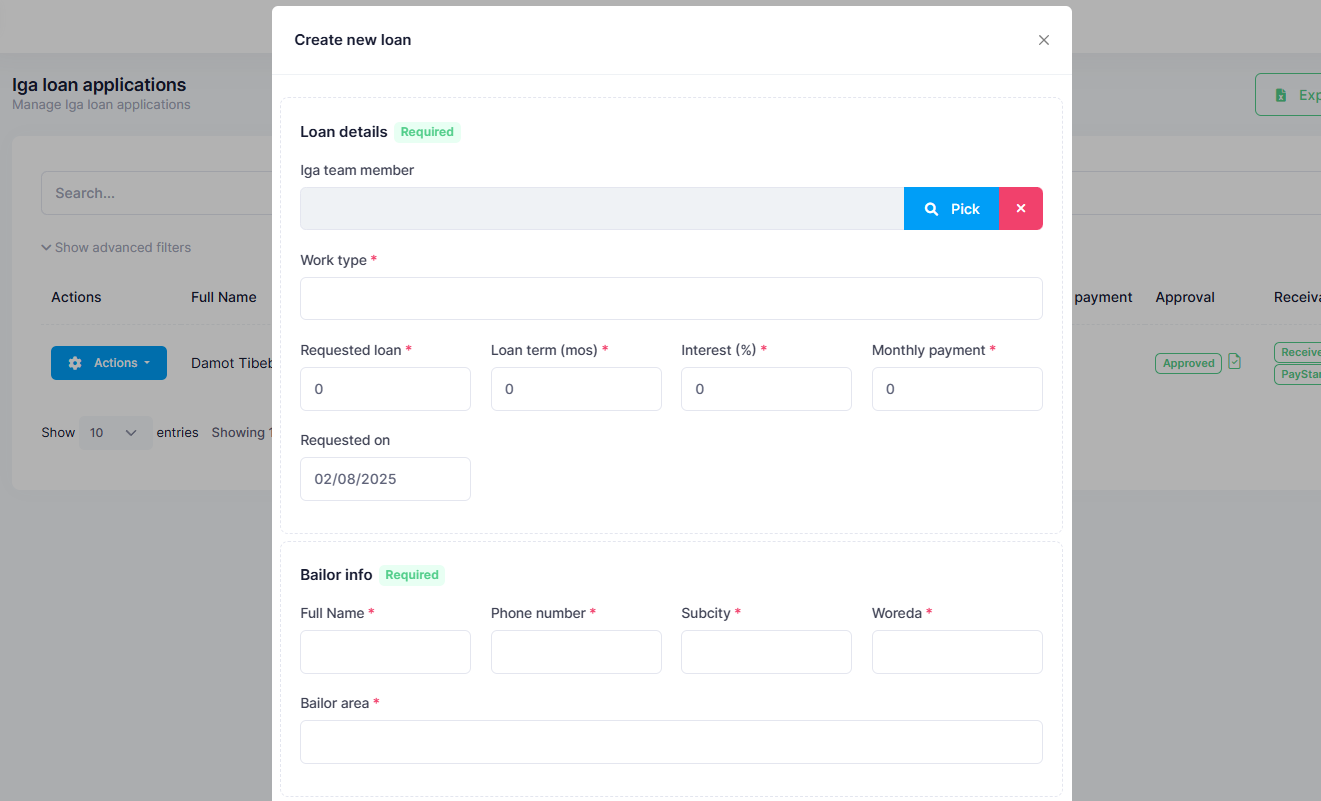Open the Requested on date field
The image size is (1321, 801).
coord(385,479)
